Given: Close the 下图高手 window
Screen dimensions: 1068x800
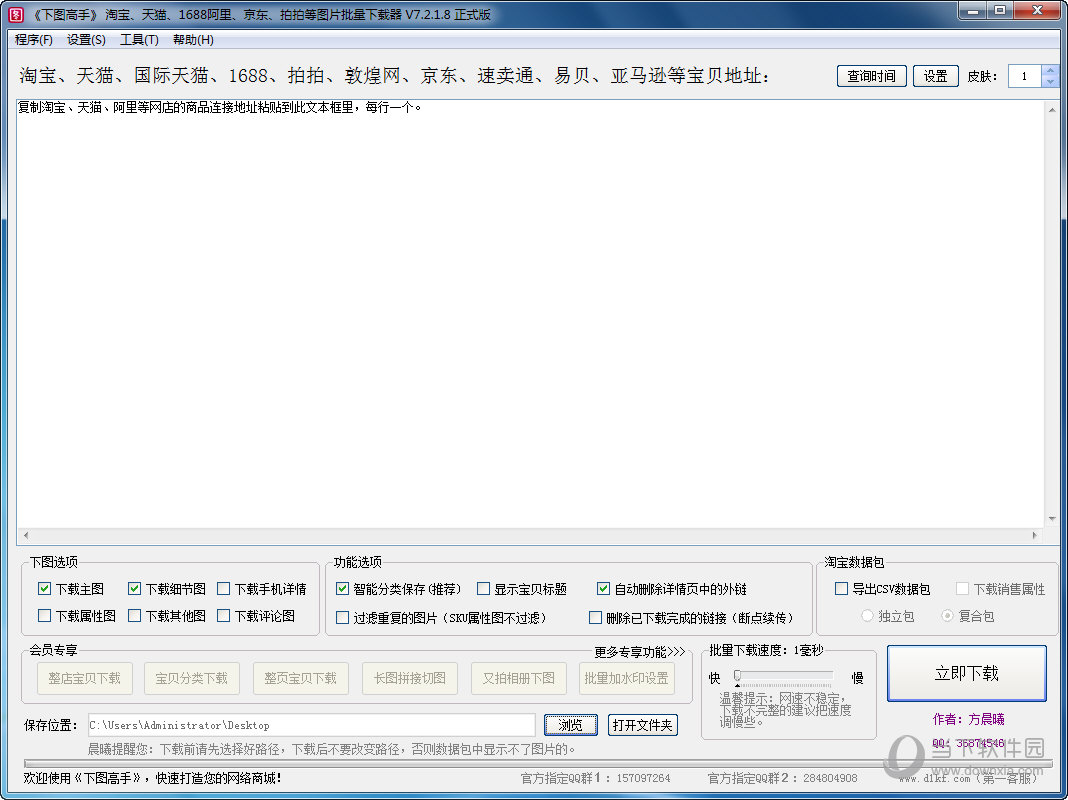Looking at the screenshot, I should point(1037,11).
